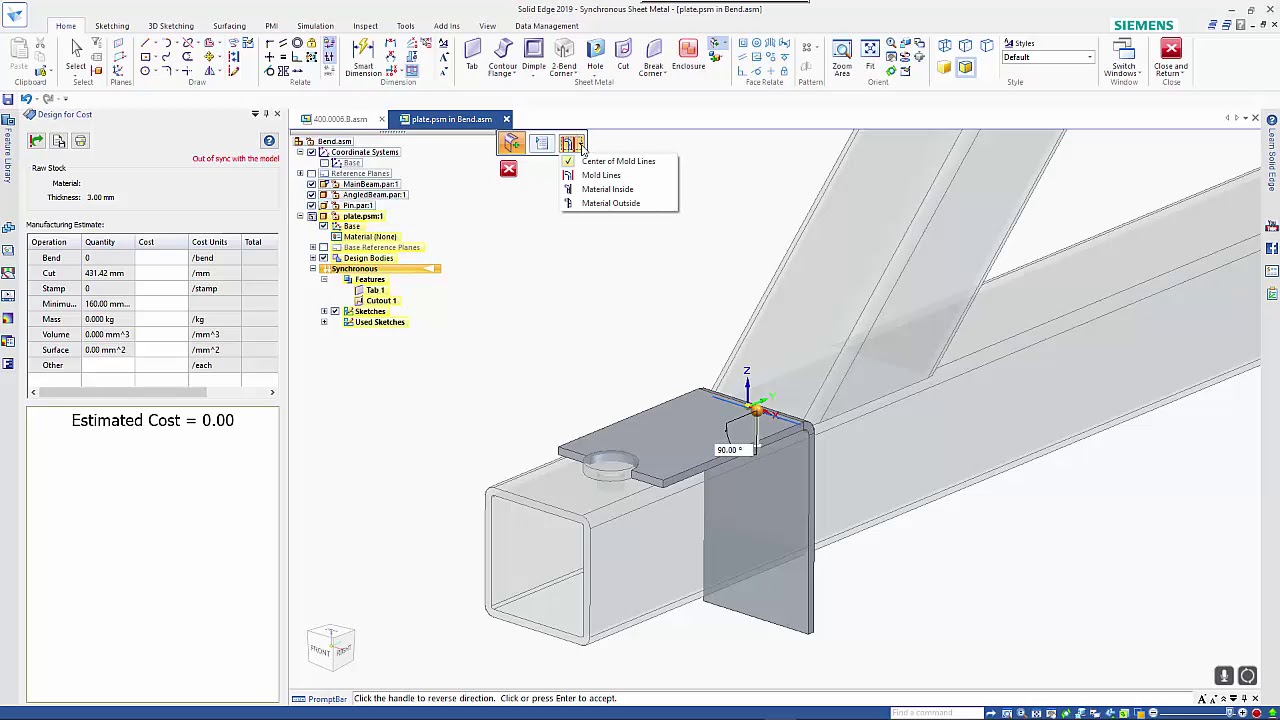Toggle the Sketches checkbox
1280x720 pixels.
[335, 312]
